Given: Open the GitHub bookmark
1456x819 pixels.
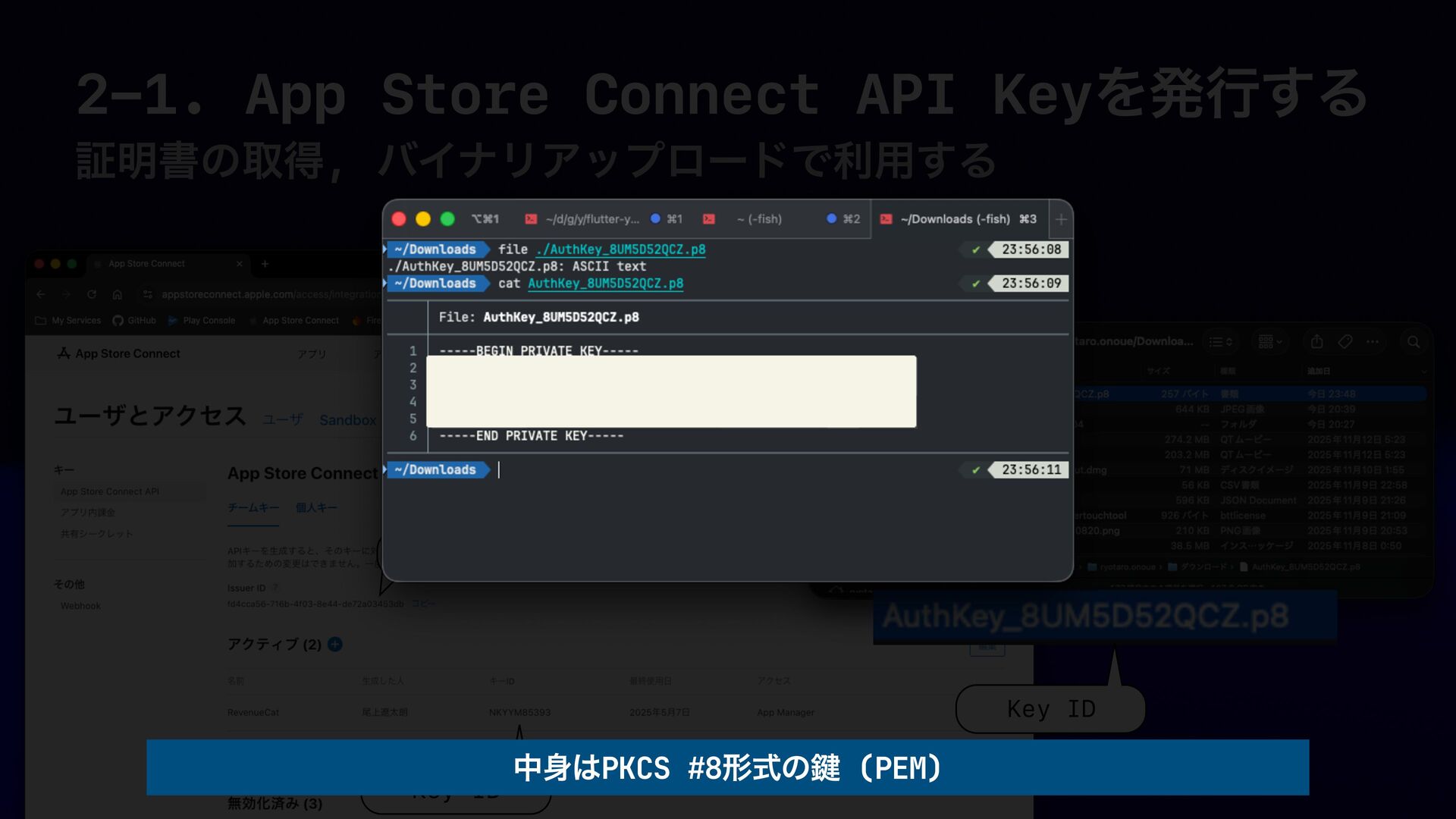Looking at the screenshot, I should 134,321.
